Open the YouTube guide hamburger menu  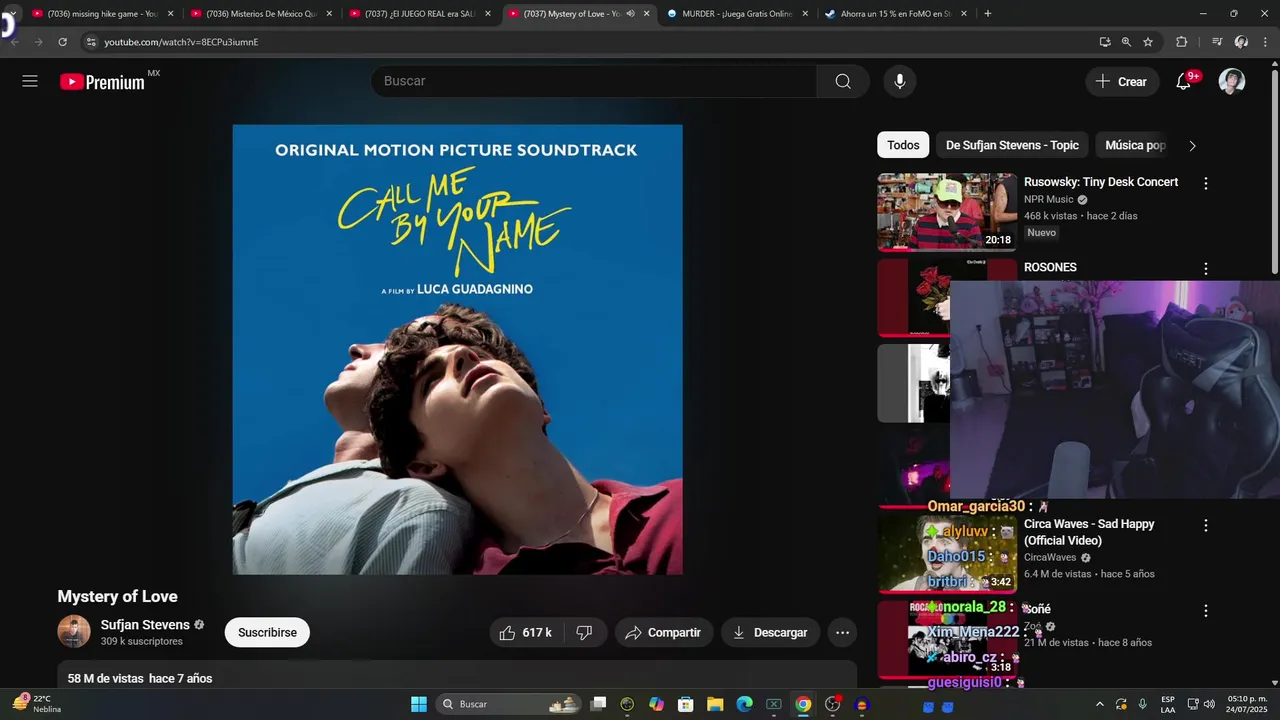click(x=30, y=81)
